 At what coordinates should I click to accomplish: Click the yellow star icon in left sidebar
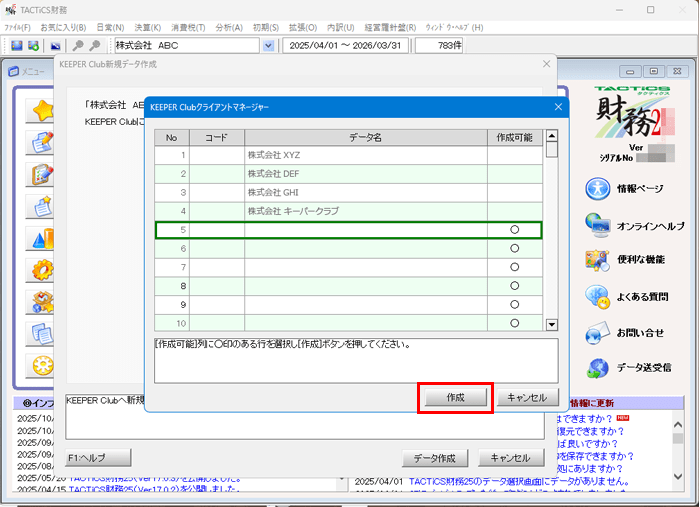point(42,111)
